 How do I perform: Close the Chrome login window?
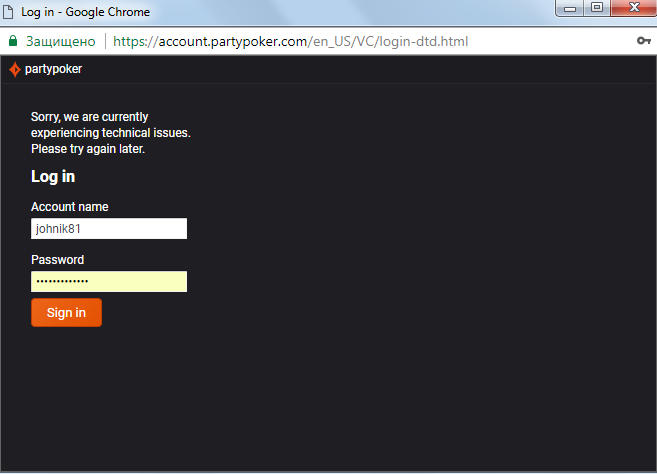[634, 8]
